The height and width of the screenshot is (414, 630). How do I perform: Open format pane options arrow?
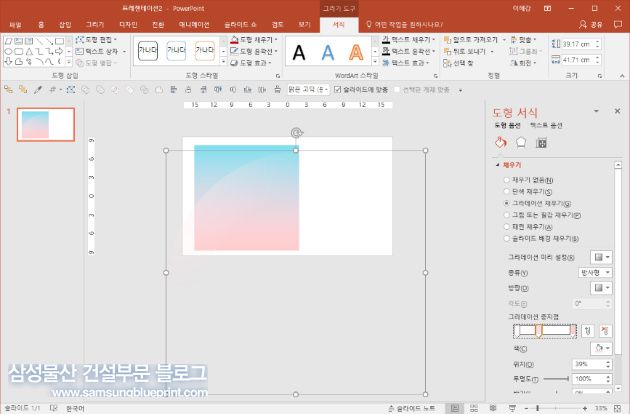tap(596, 111)
